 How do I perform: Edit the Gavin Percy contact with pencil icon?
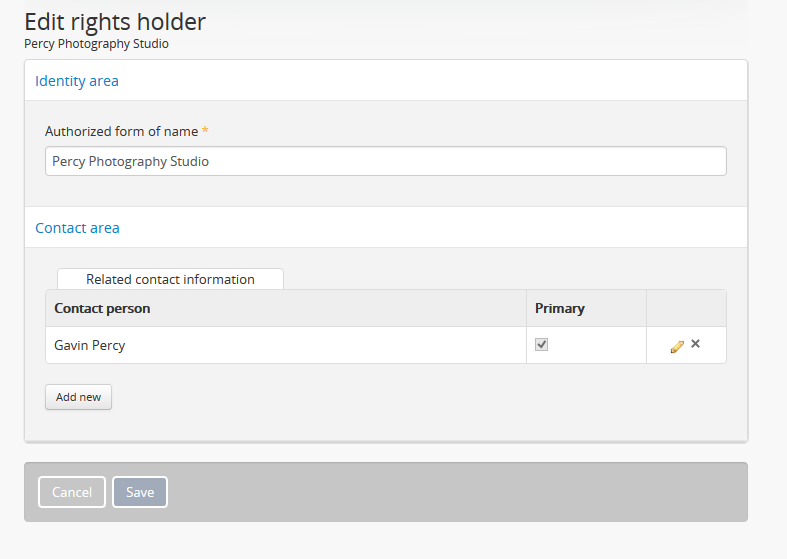coord(677,346)
